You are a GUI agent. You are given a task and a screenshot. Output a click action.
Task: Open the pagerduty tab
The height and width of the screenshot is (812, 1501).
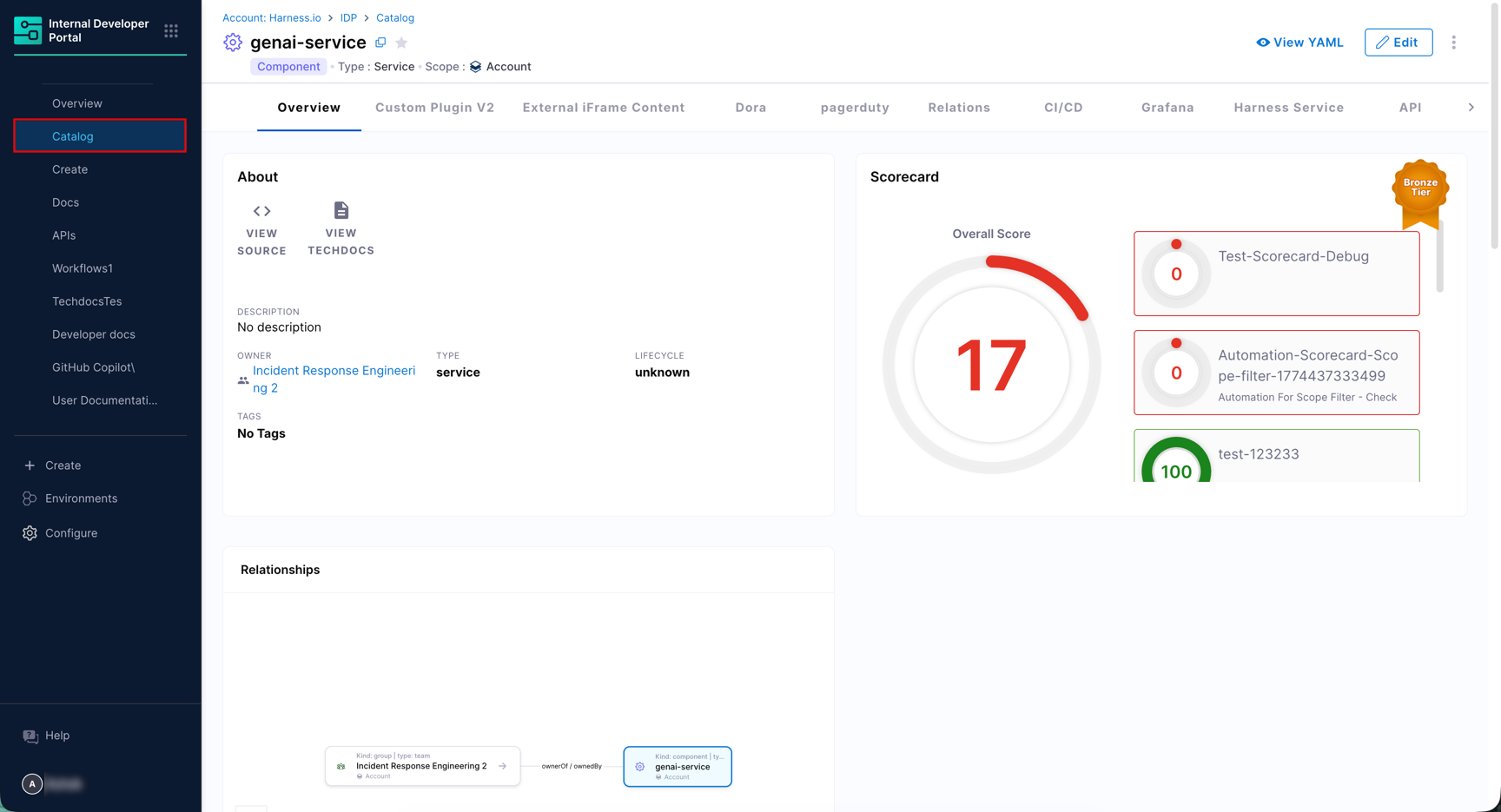click(x=854, y=108)
